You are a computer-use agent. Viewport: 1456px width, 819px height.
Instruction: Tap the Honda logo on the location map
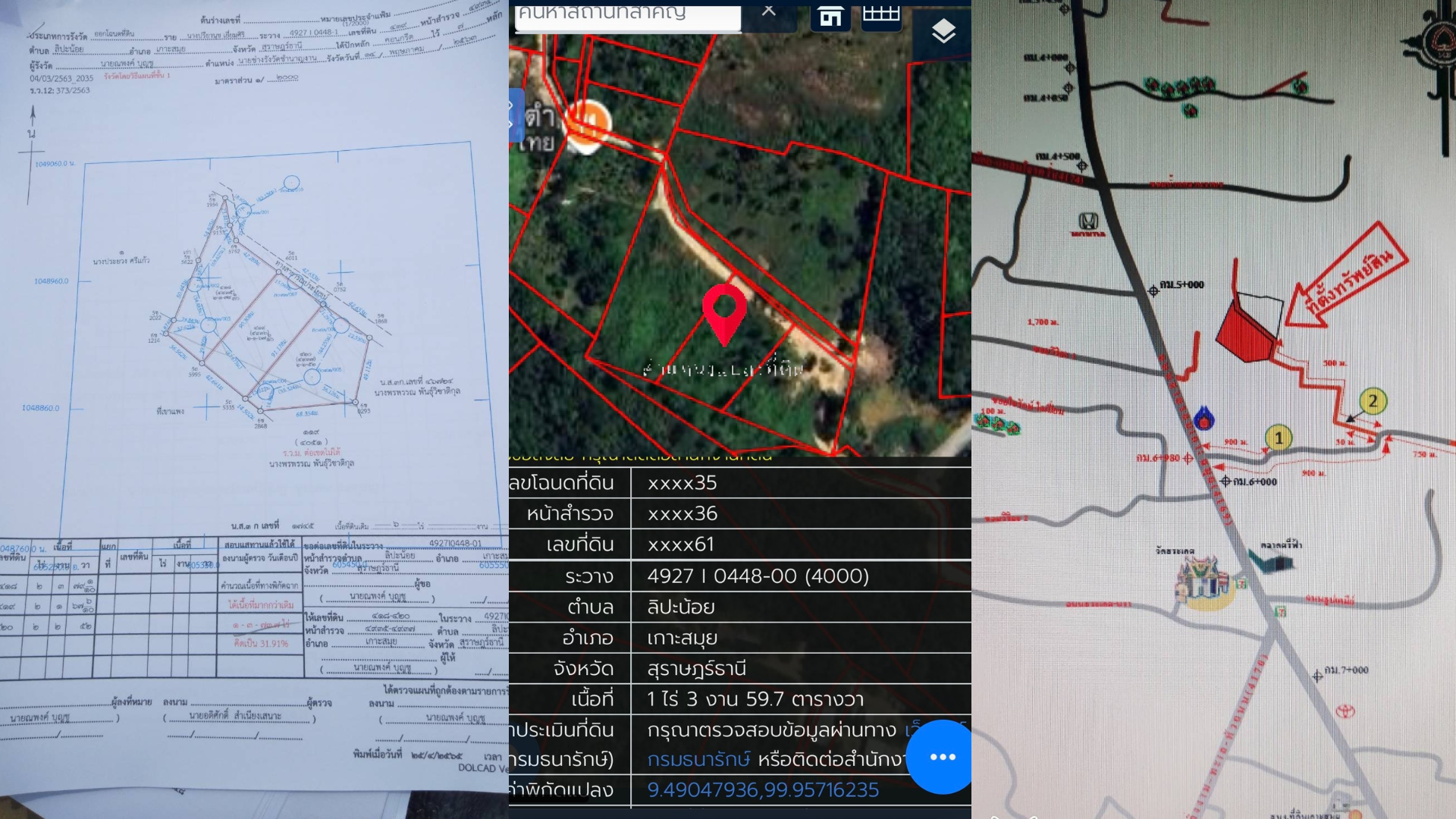[x=1088, y=221]
